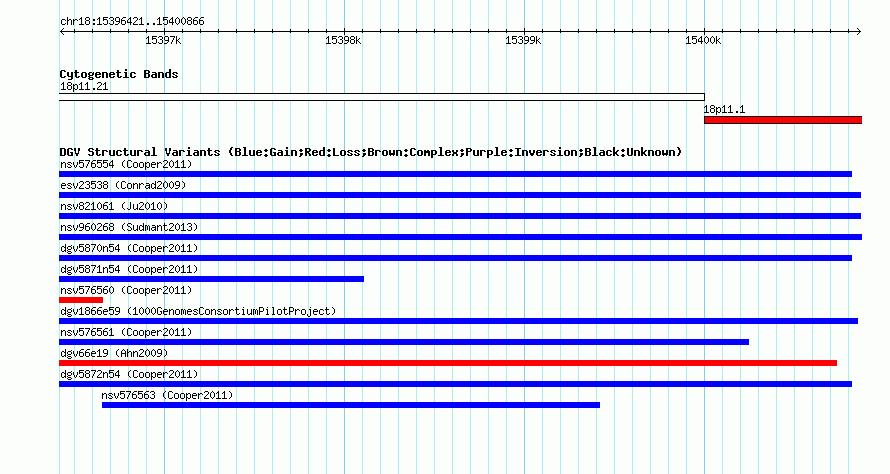Click the 15398k ruler tick label
This screenshot has width=890, height=474.
coord(343,40)
